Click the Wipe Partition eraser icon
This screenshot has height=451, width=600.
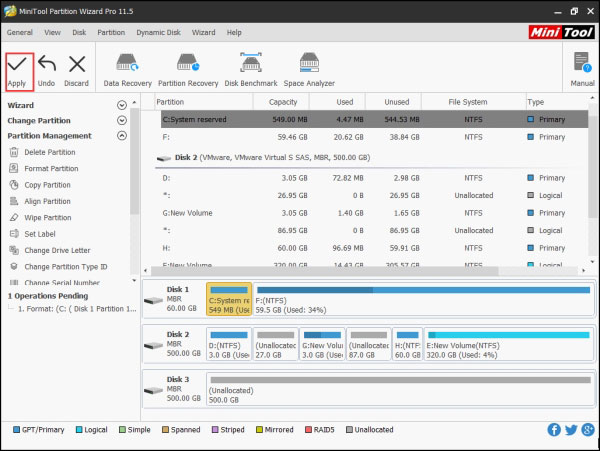[x=14, y=217]
